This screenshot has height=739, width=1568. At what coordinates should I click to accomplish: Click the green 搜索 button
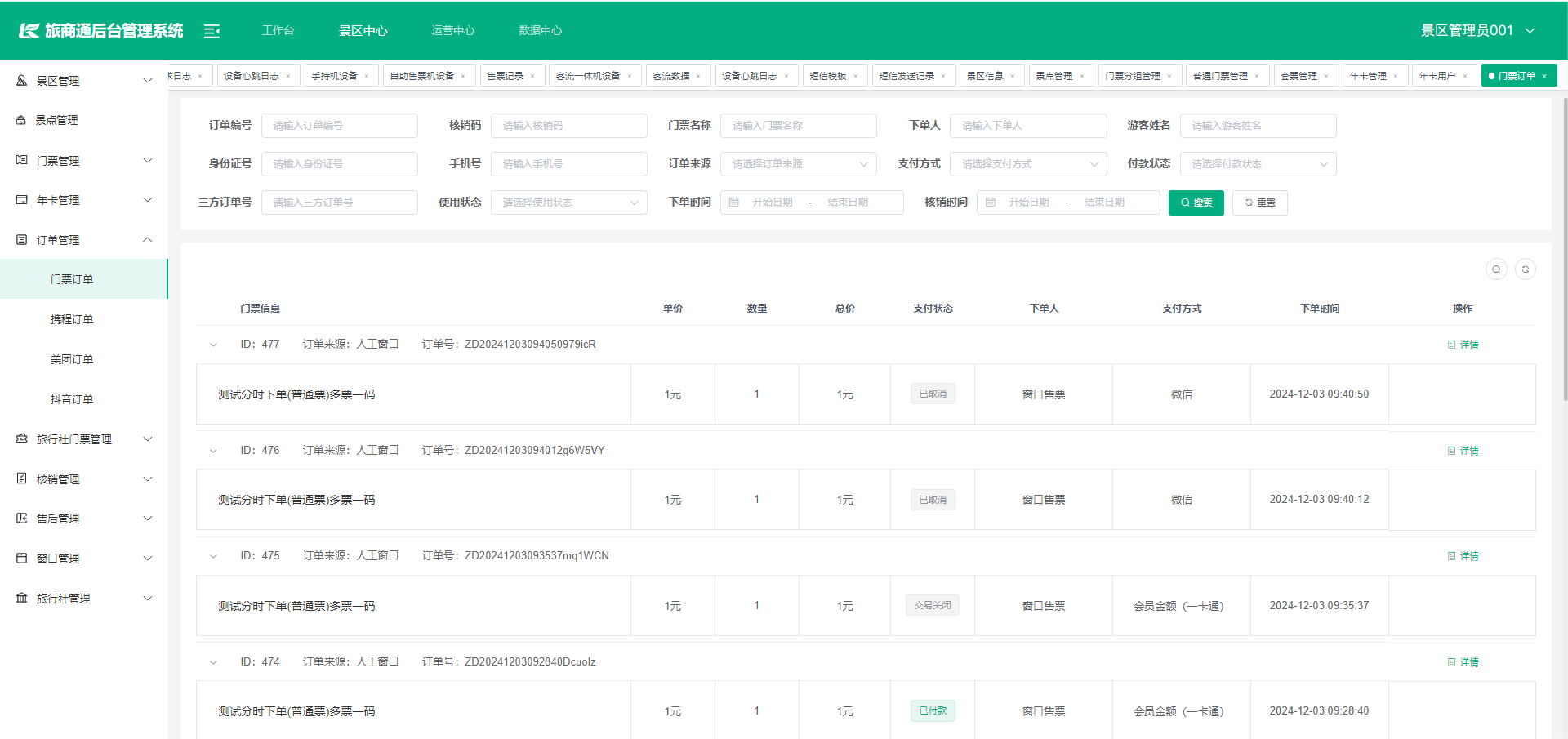1196,203
